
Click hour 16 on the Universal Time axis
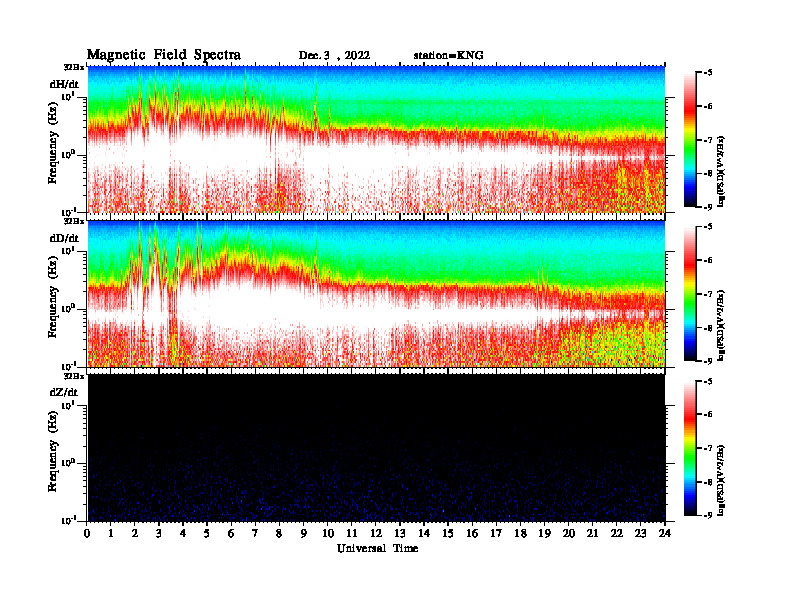[472, 534]
